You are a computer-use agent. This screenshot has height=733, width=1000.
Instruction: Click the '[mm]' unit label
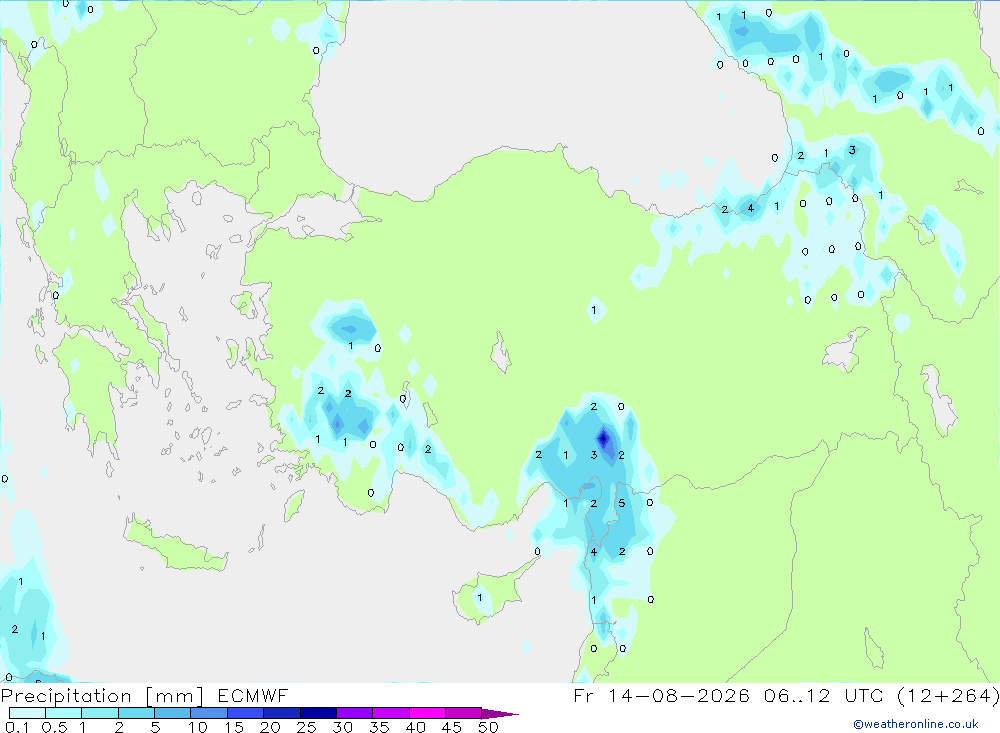(x=174, y=696)
